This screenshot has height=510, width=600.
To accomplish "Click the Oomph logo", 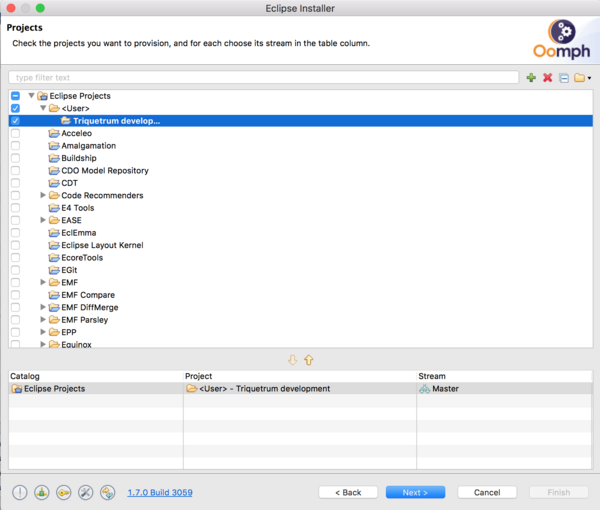I will coord(562,39).
